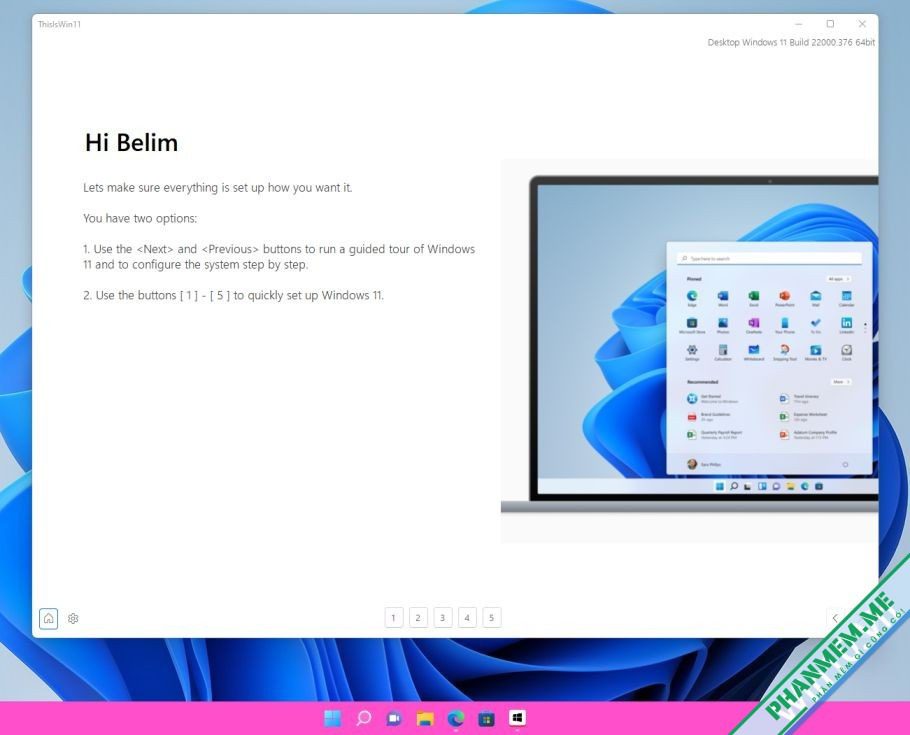Close the ThisIsWin11 window
This screenshot has width=910, height=735.
[862, 24]
